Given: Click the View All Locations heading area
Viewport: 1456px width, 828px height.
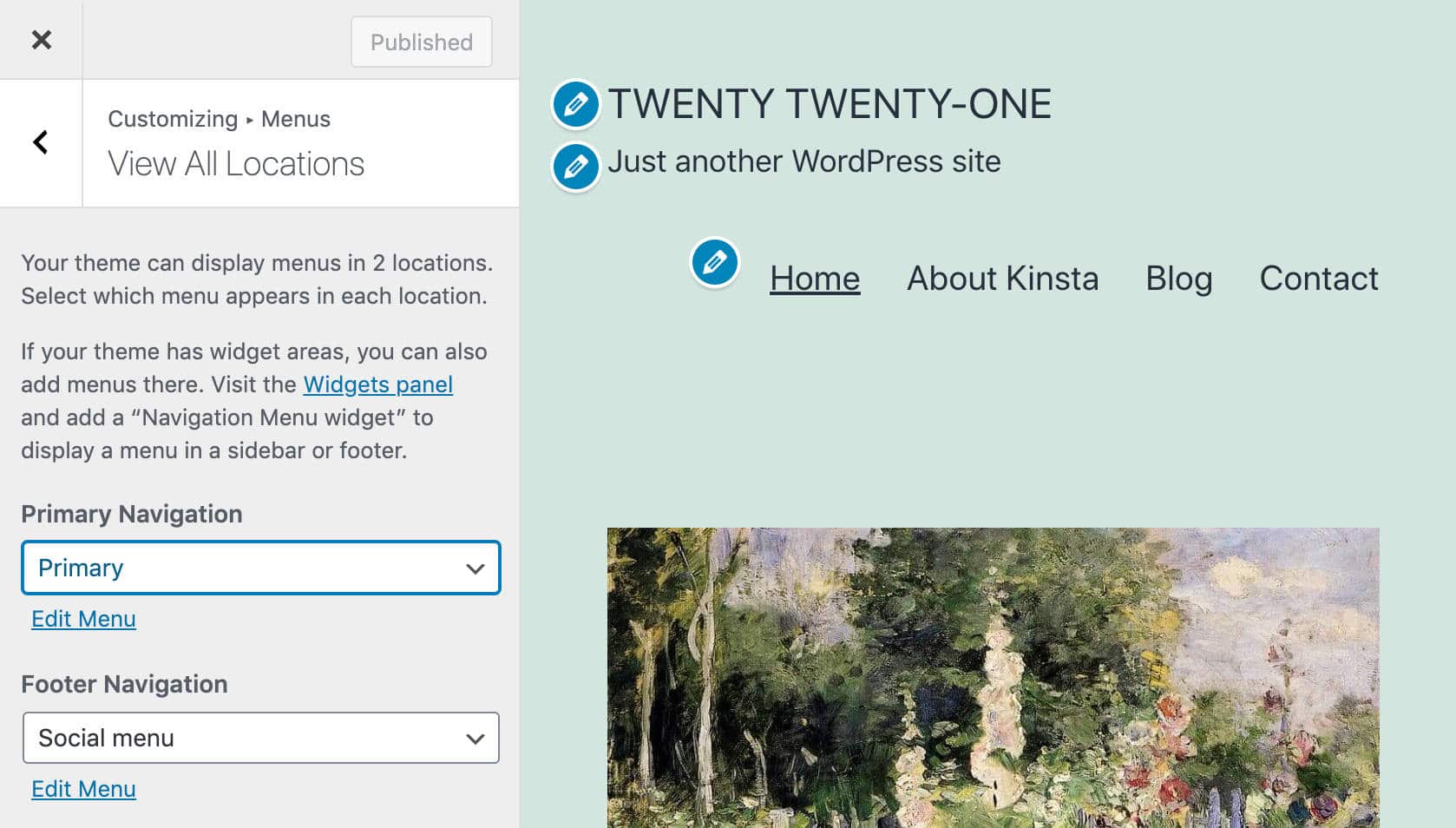Looking at the screenshot, I should click(236, 163).
